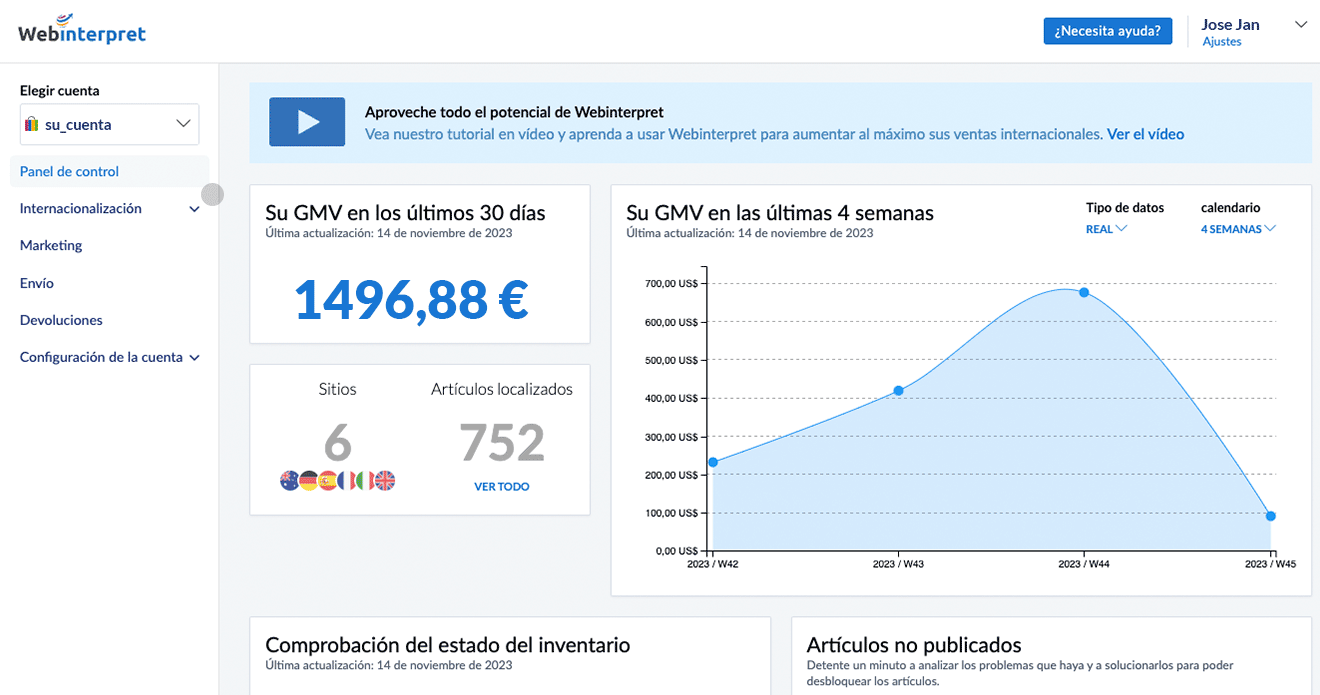Click the gray circular sidebar collapse handle

212,194
